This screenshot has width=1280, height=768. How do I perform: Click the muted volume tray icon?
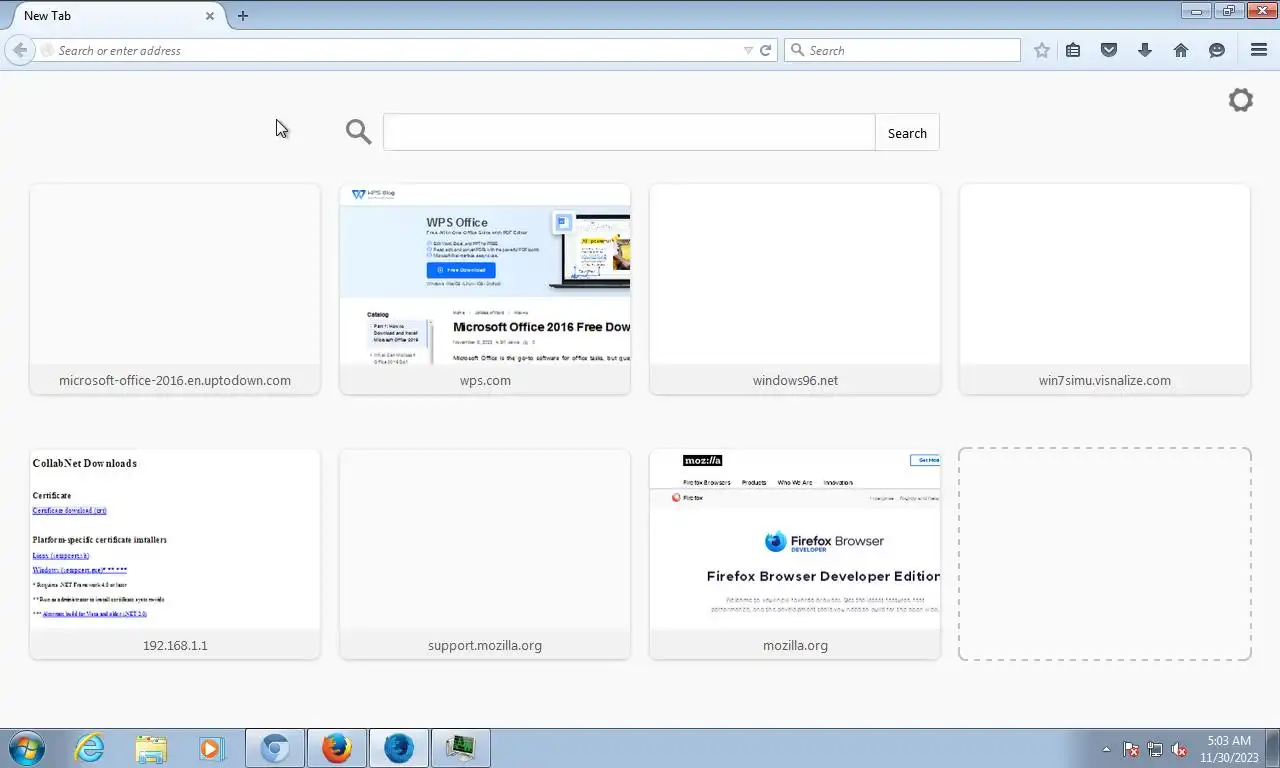[1179, 749]
